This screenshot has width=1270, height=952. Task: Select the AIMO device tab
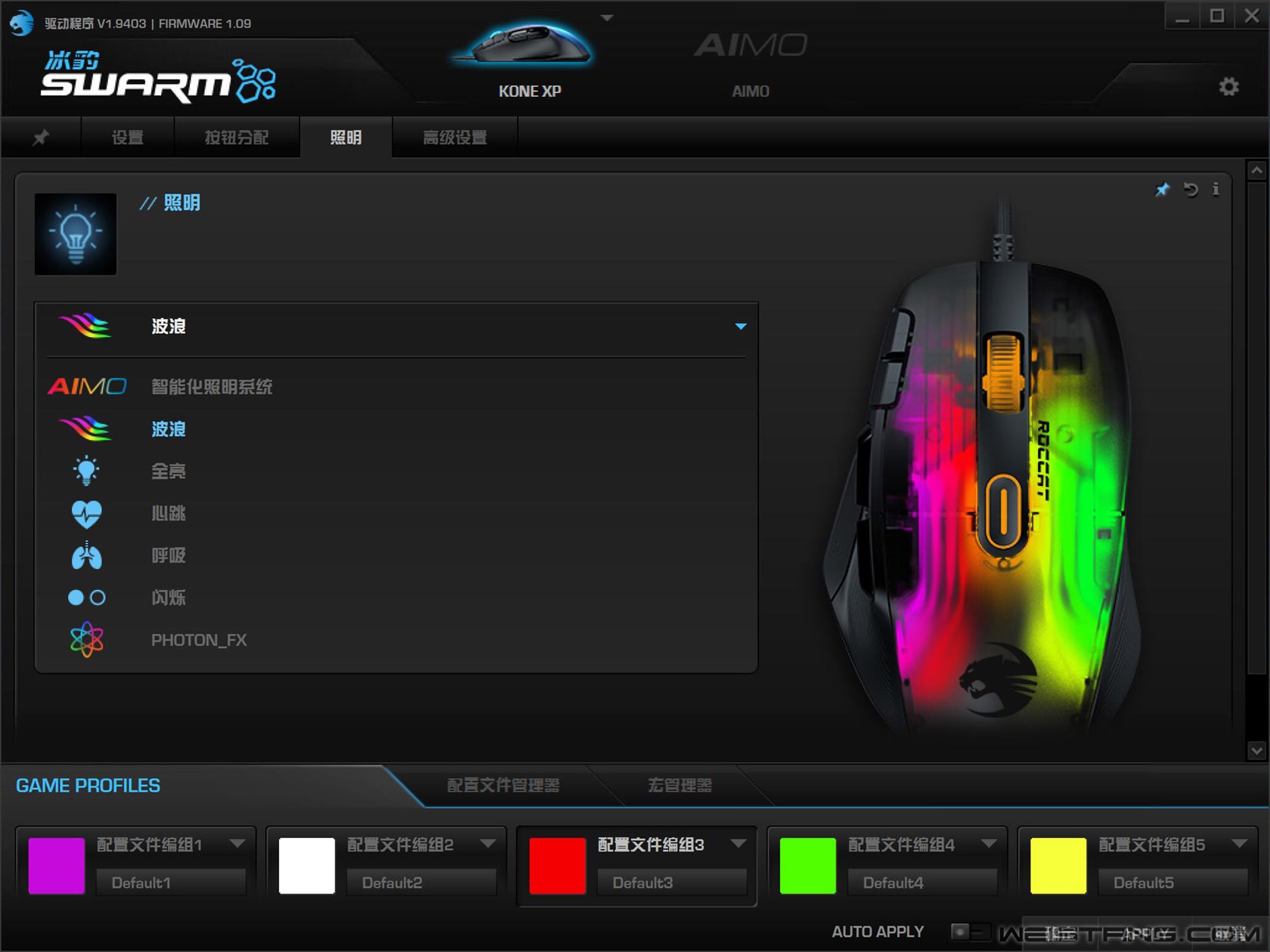click(x=750, y=64)
